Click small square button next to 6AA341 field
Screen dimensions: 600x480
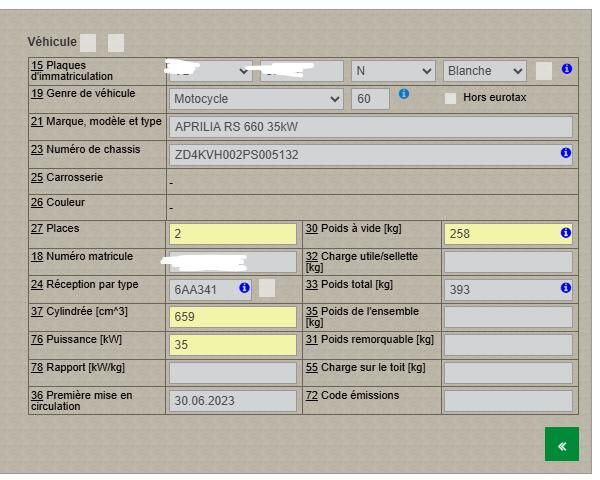[x=267, y=289]
